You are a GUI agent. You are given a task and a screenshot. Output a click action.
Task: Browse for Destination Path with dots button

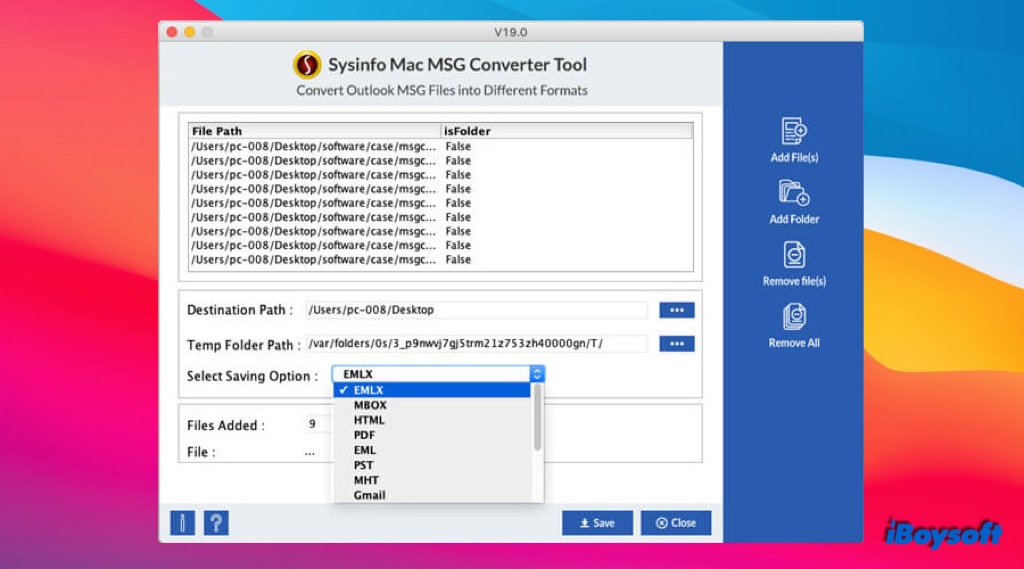point(677,310)
